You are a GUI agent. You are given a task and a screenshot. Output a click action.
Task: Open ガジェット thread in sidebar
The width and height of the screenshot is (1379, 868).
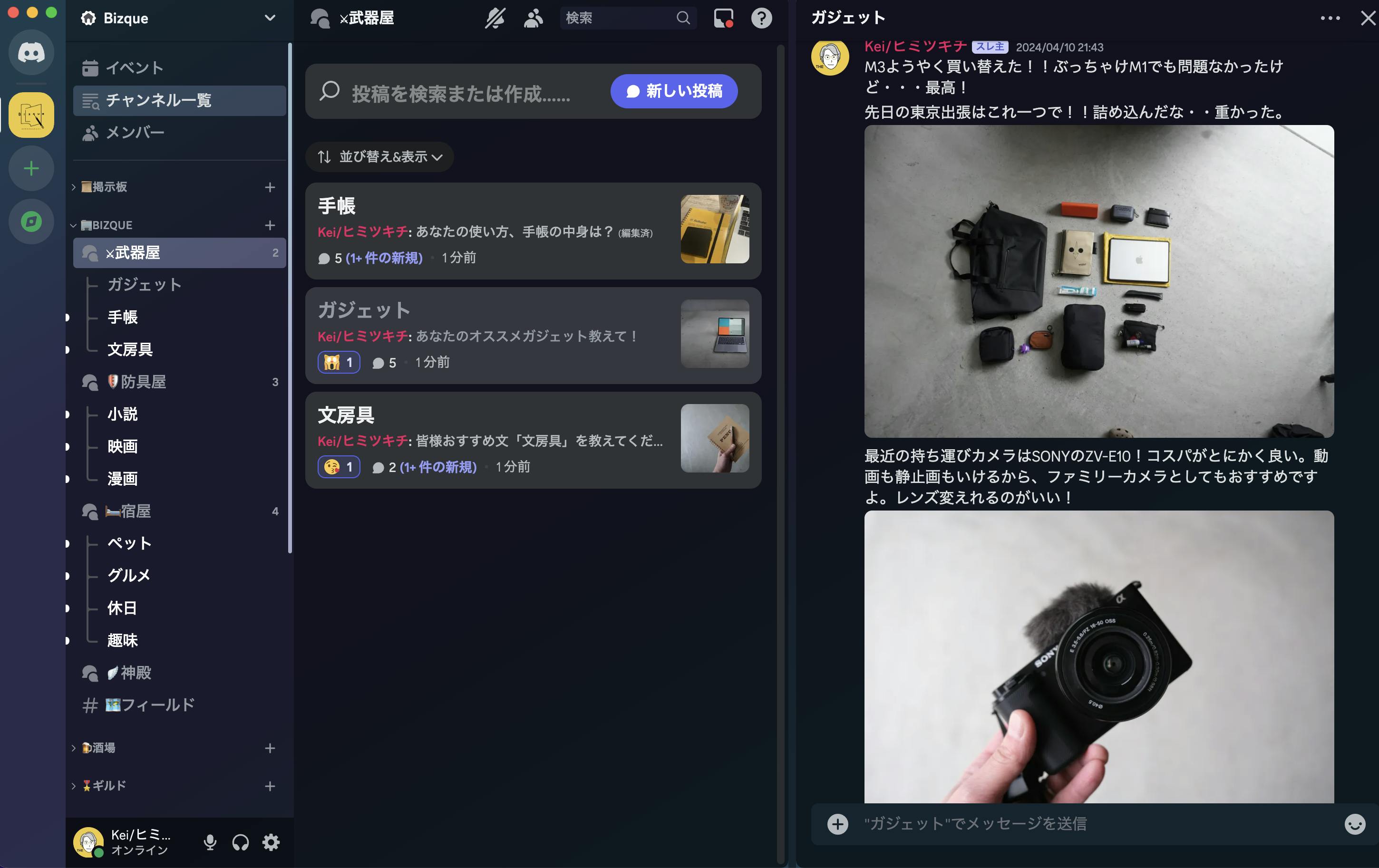coord(144,285)
